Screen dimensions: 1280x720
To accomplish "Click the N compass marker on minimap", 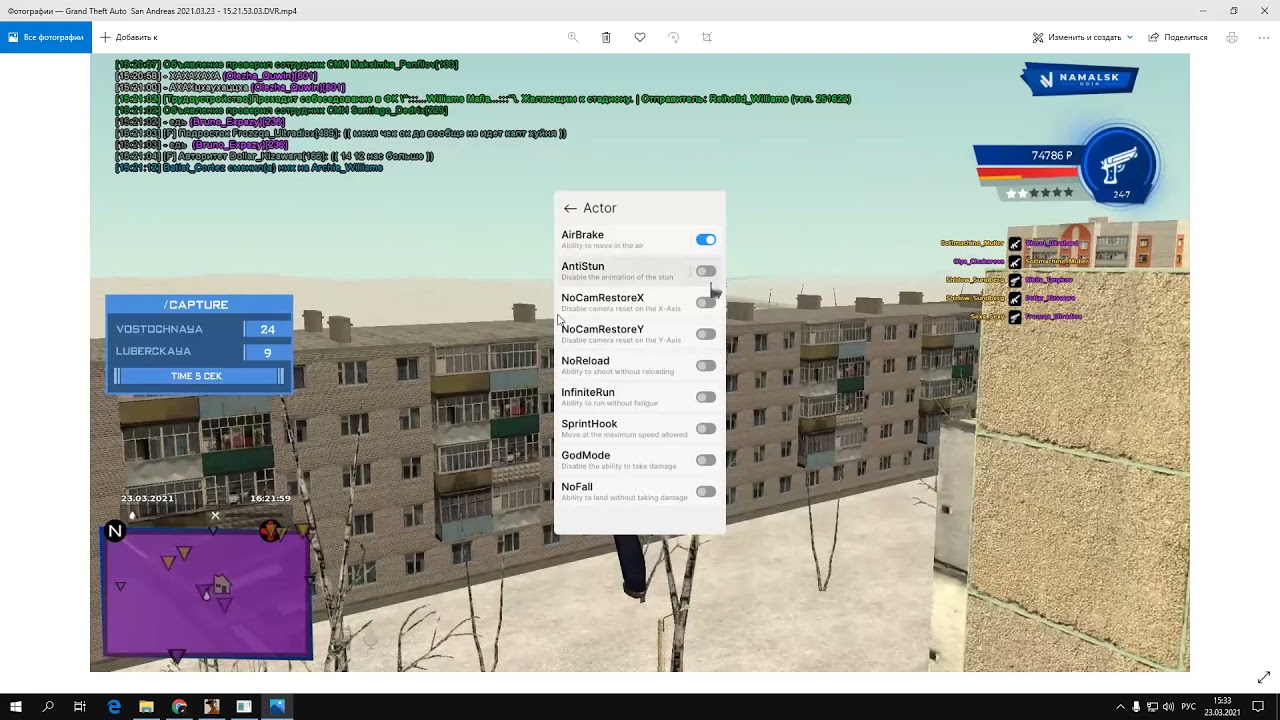I will [115, 531].
